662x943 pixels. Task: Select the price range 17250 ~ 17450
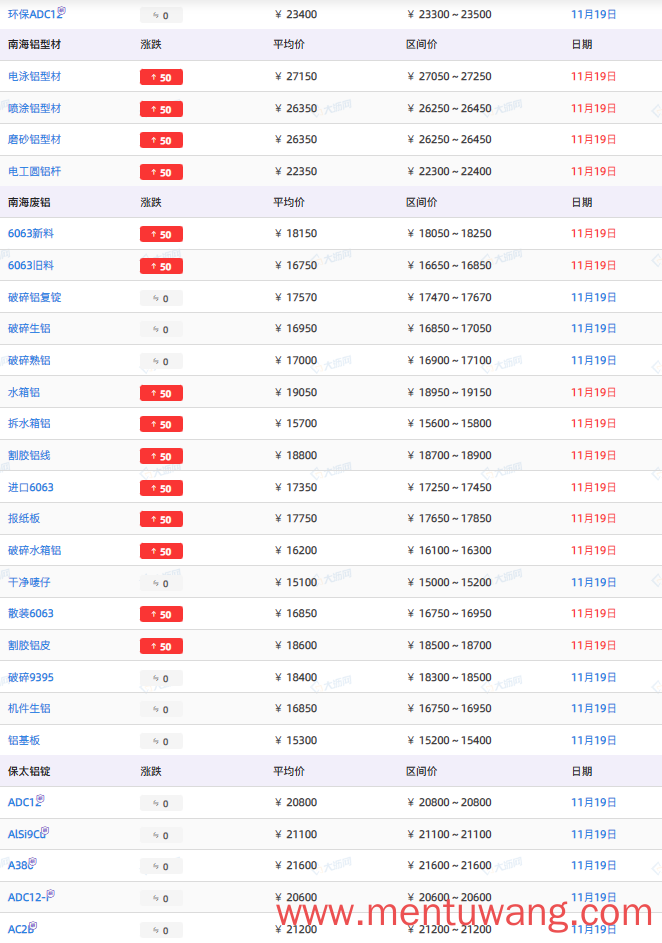(x=455, y=487)
